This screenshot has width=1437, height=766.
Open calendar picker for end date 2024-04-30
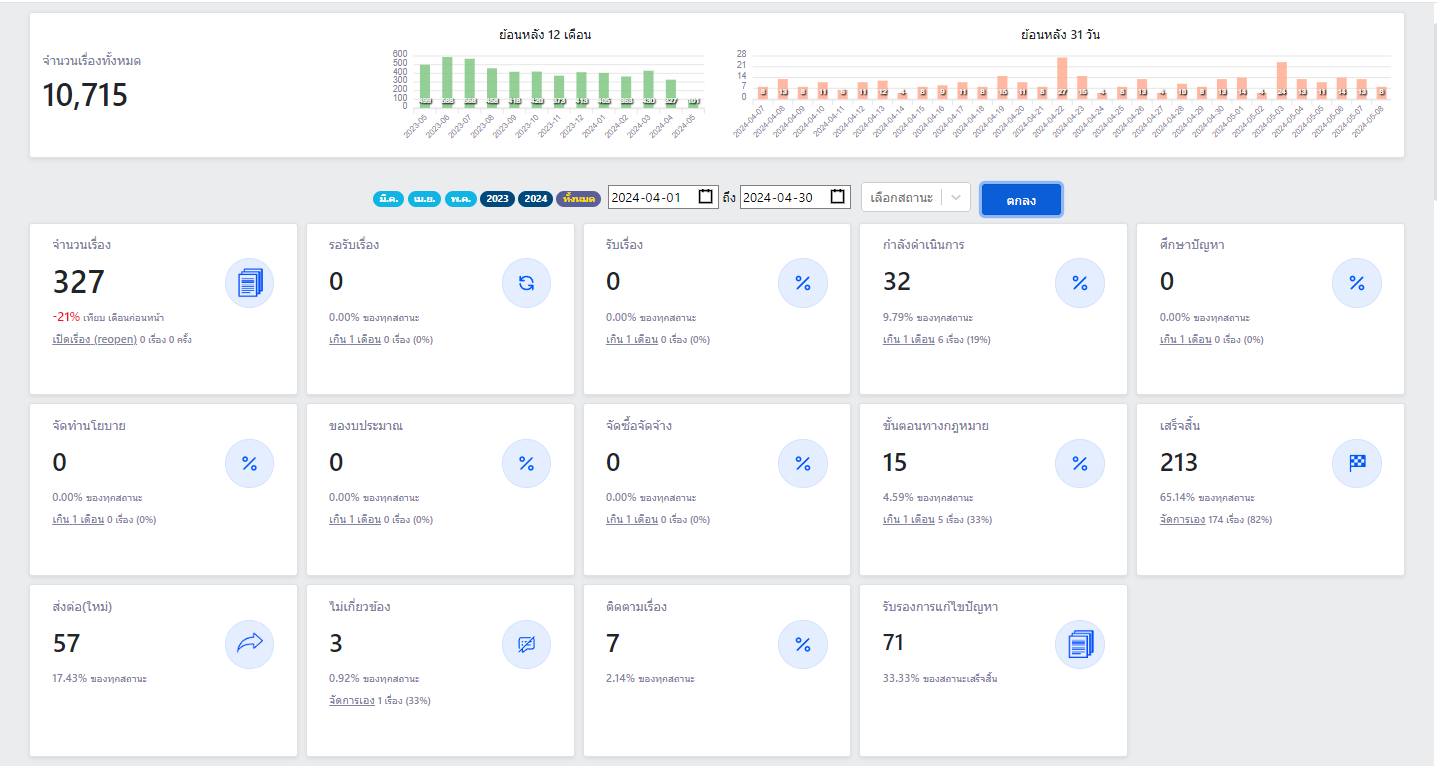[x=837, y=197]
